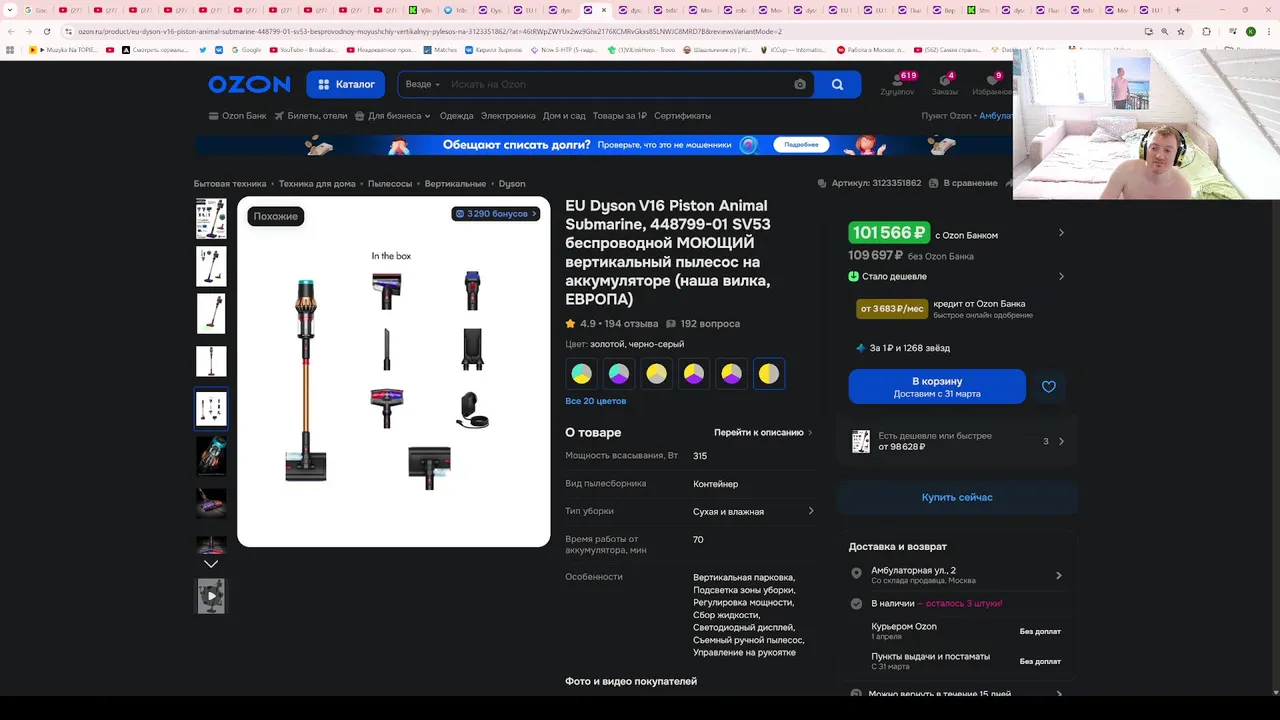
Task: Click the Похожие similar items button
Action: pyautogui.click(x=275, y=216)
